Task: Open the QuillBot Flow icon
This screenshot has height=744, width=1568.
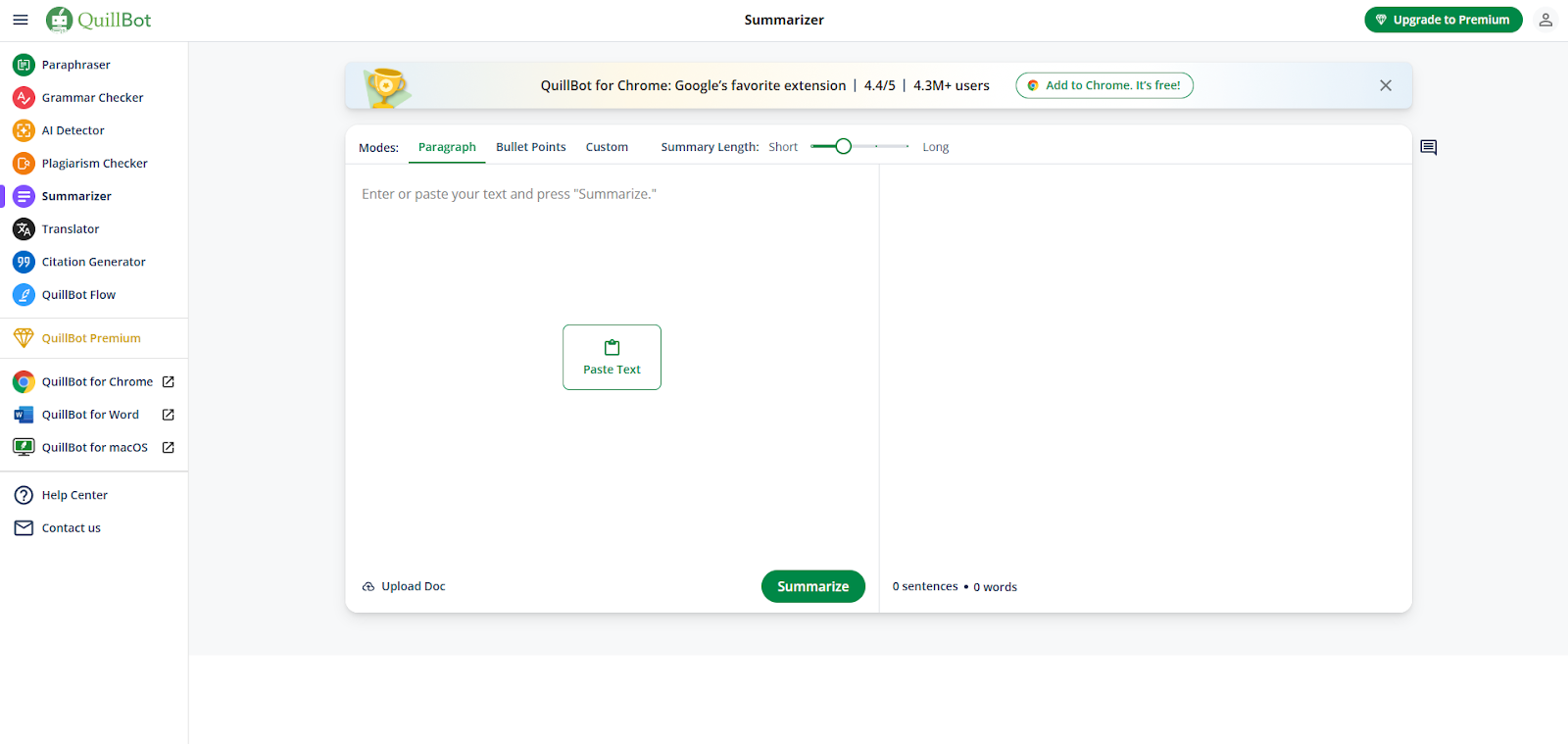Action: tap(24, 295)
